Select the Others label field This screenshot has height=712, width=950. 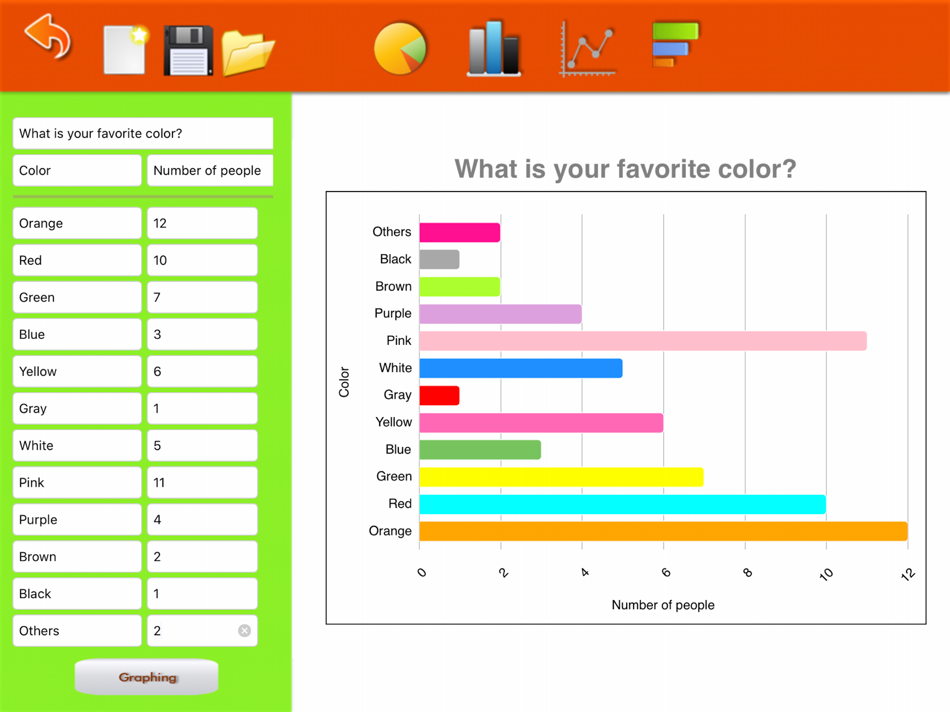pos(77,630)
